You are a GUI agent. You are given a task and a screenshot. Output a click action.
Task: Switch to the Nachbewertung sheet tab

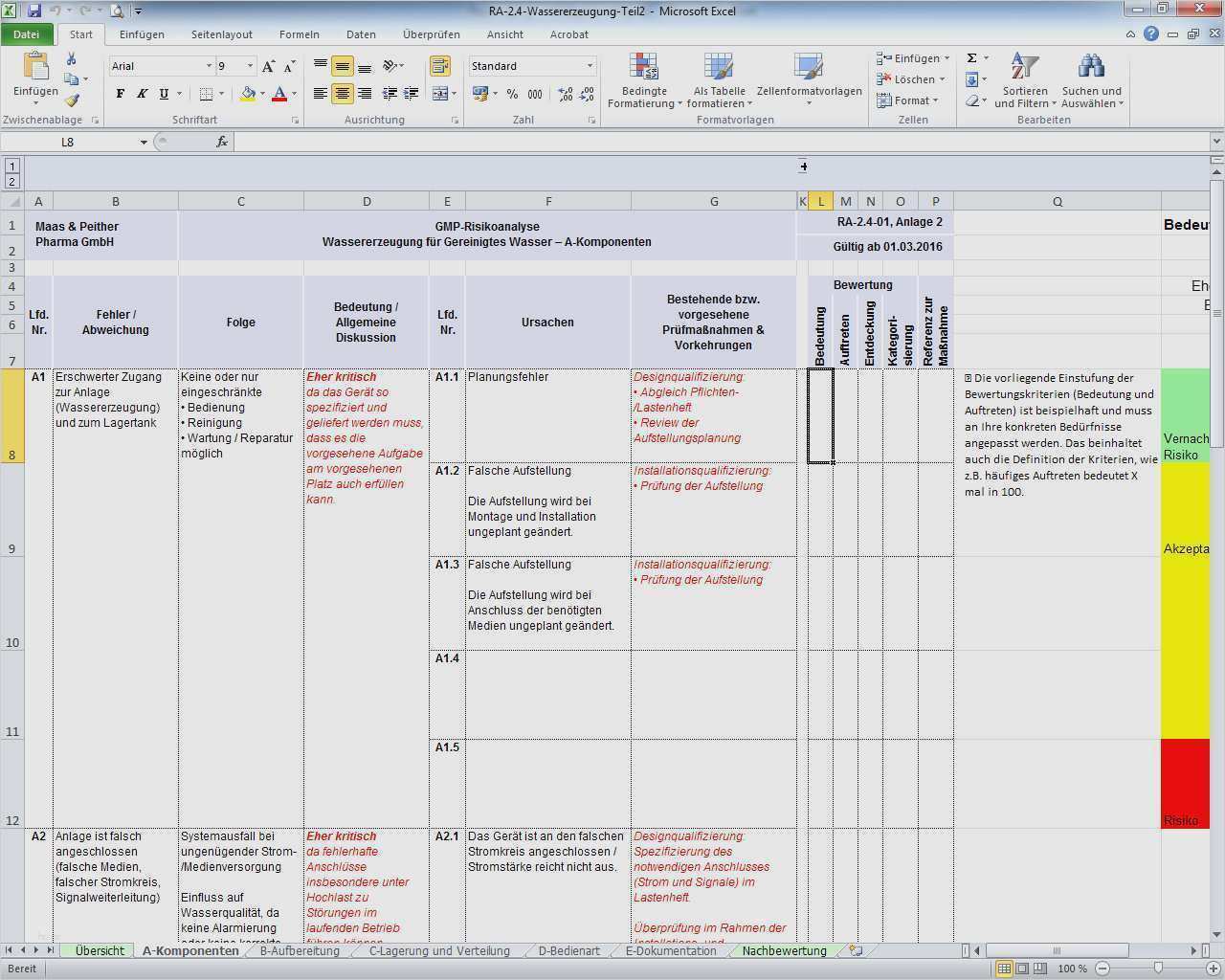click(784, 951)
